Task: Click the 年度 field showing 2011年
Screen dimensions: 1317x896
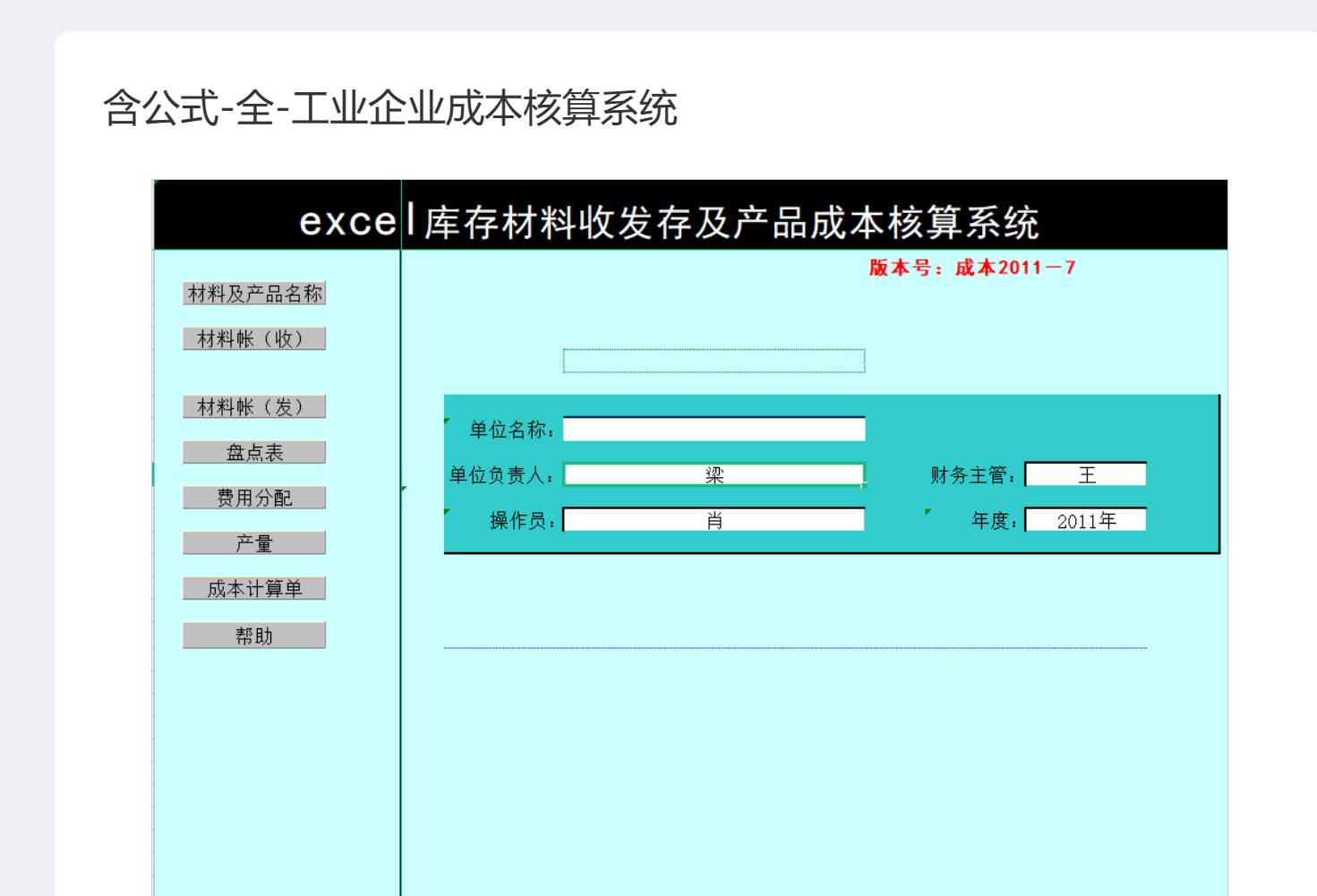Action: click(1085, 521)
